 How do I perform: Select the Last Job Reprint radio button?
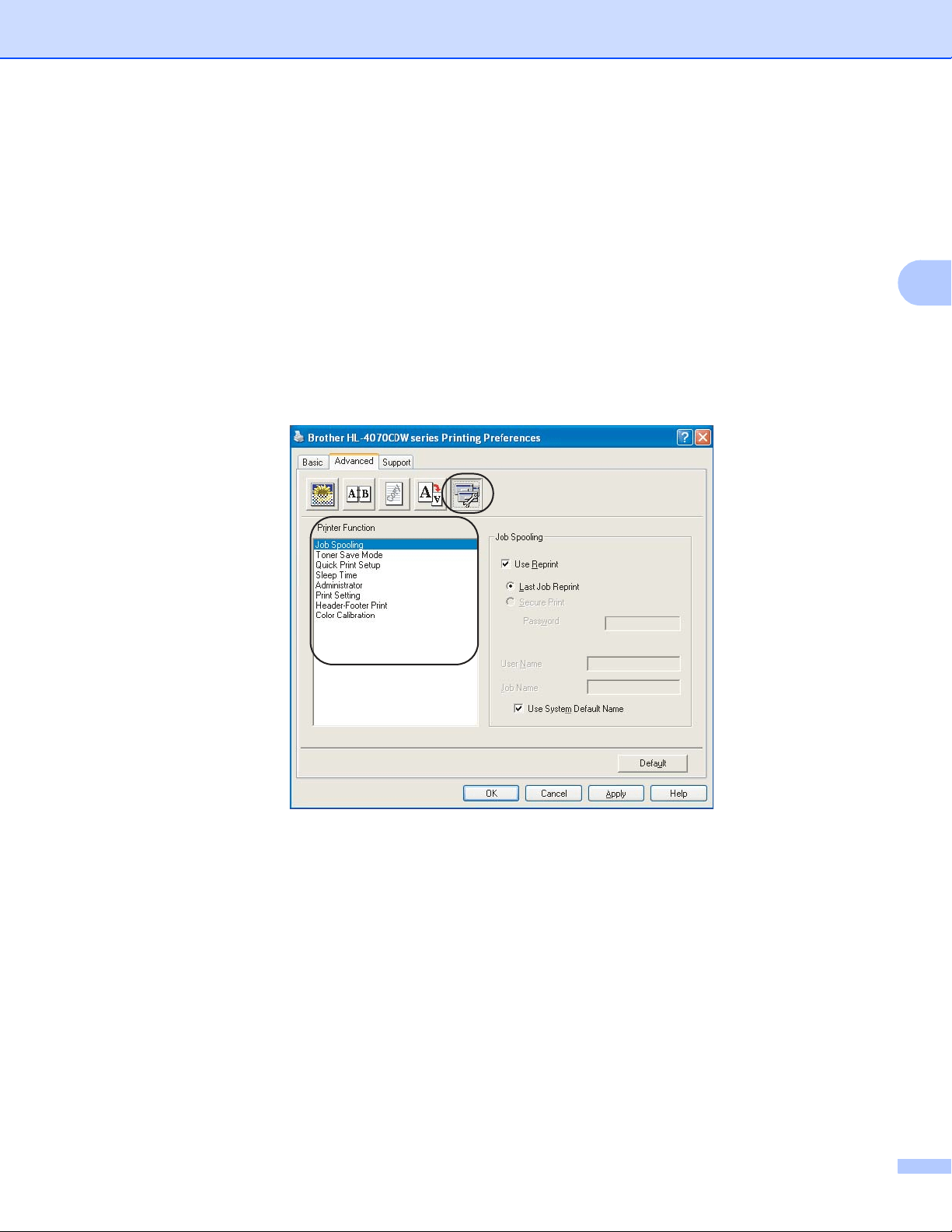click(511, 586)
